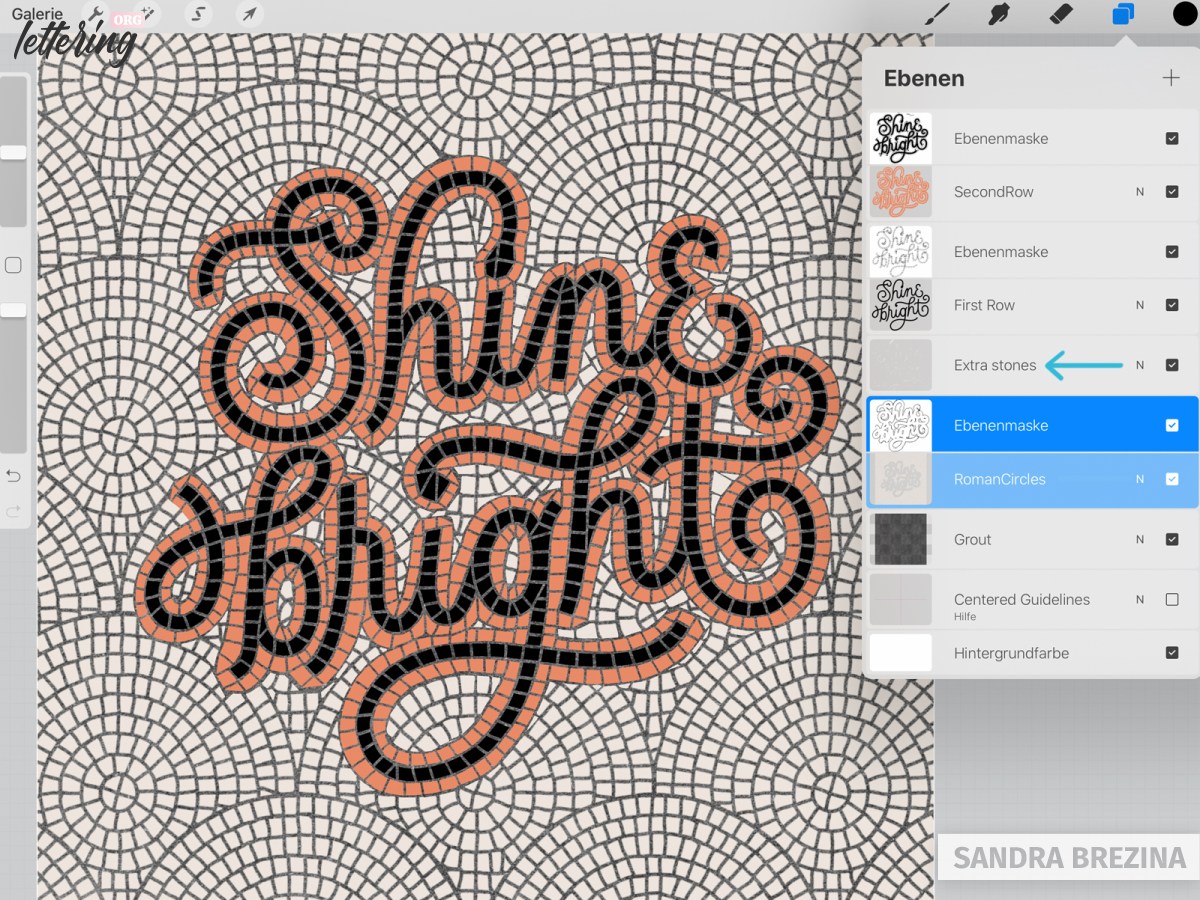Tap the redo arrow in sidebar
The height and width of the screenshot is (900, 1200).
click(13, 511)
